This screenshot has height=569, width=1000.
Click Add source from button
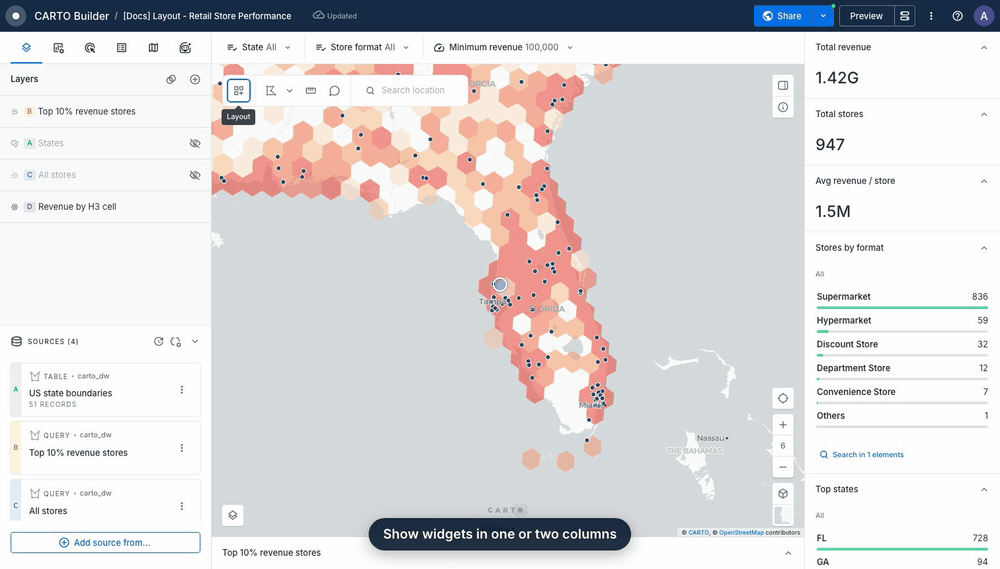point(105,543)
